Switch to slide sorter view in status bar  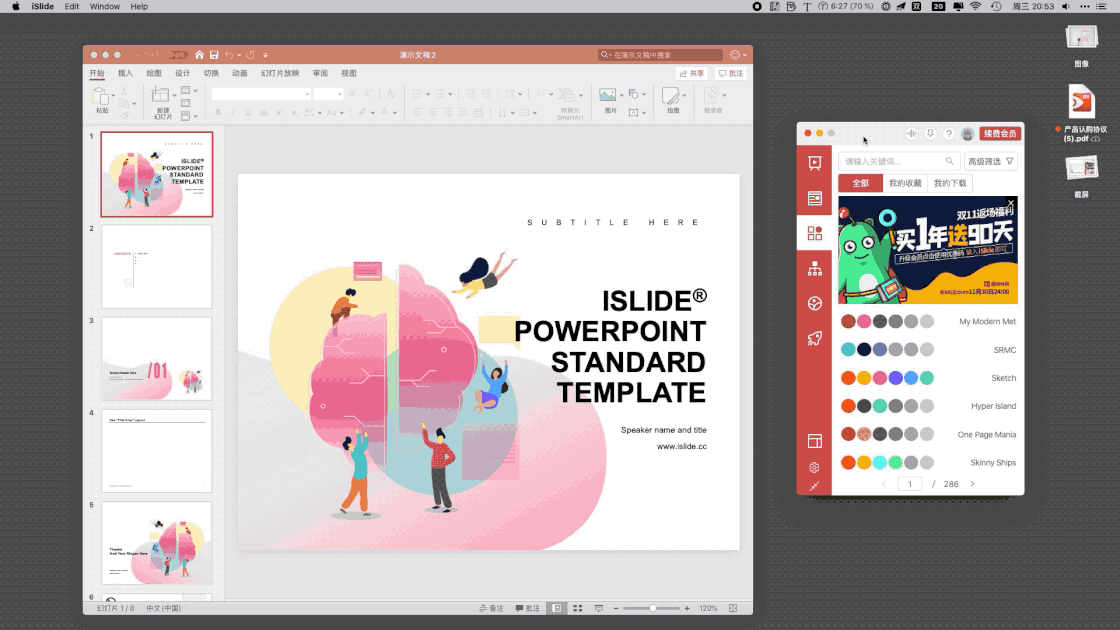[578, 609]
